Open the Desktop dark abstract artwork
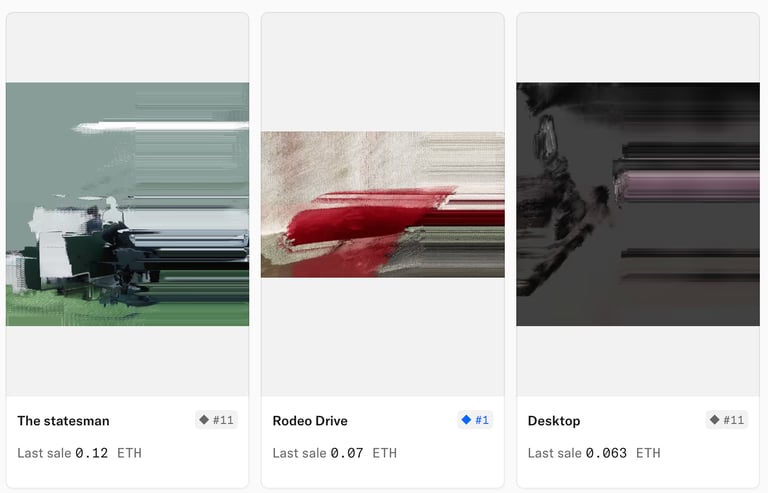 [638, 204]
